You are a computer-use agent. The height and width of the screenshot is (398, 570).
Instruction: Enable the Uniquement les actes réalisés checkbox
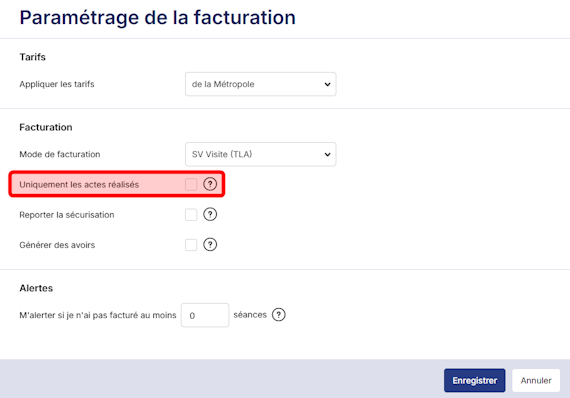tap(191, 184)
